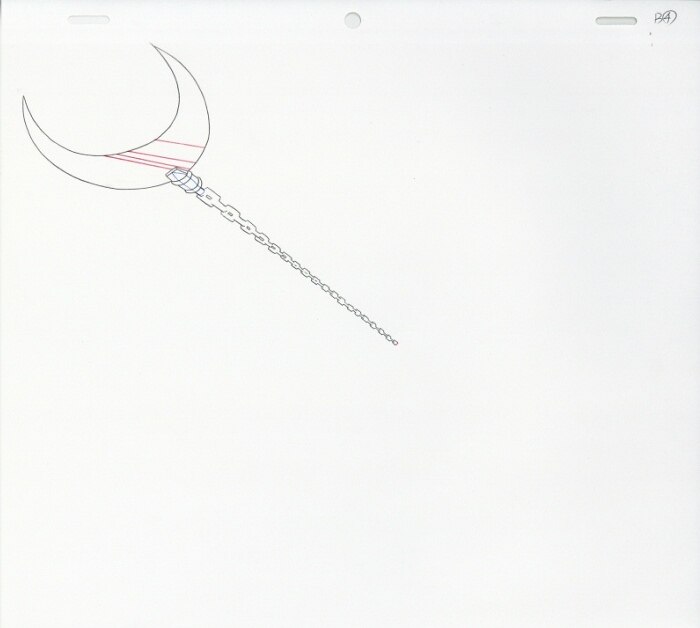
Task: Click the handwritten circled cel number mark
Action: [665, 18]
